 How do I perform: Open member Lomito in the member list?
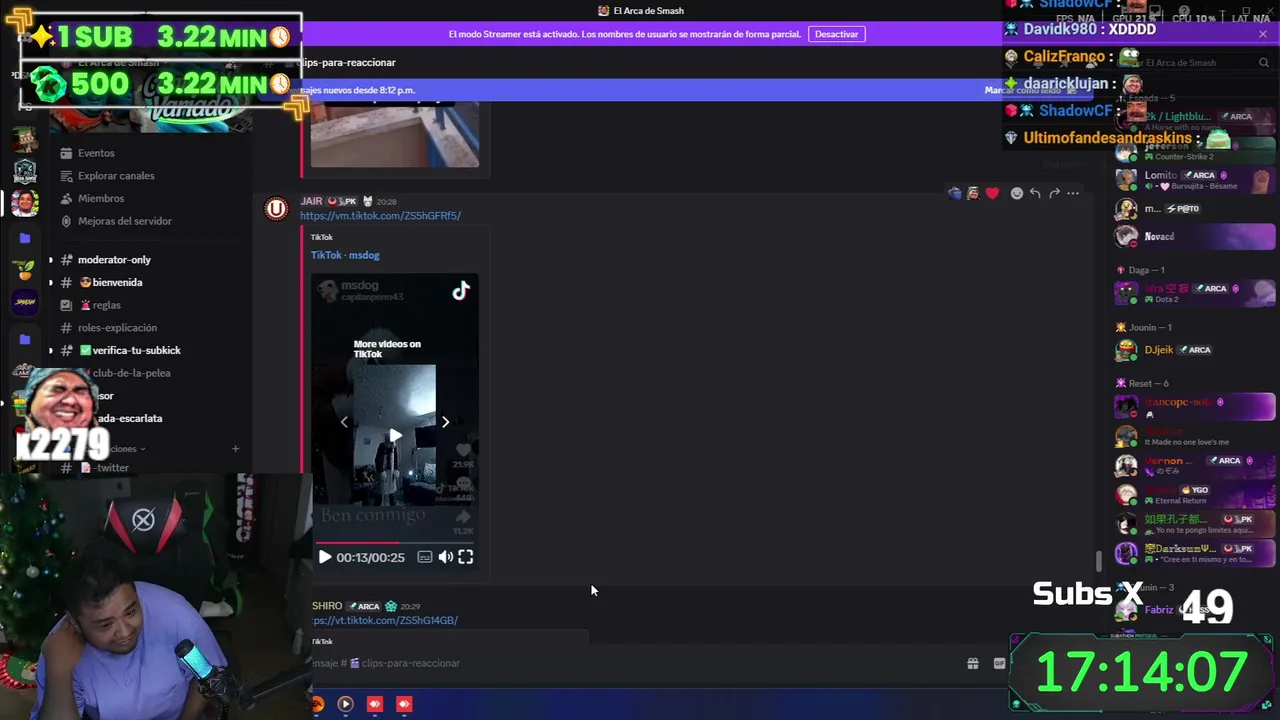[x=1195, y=180]
